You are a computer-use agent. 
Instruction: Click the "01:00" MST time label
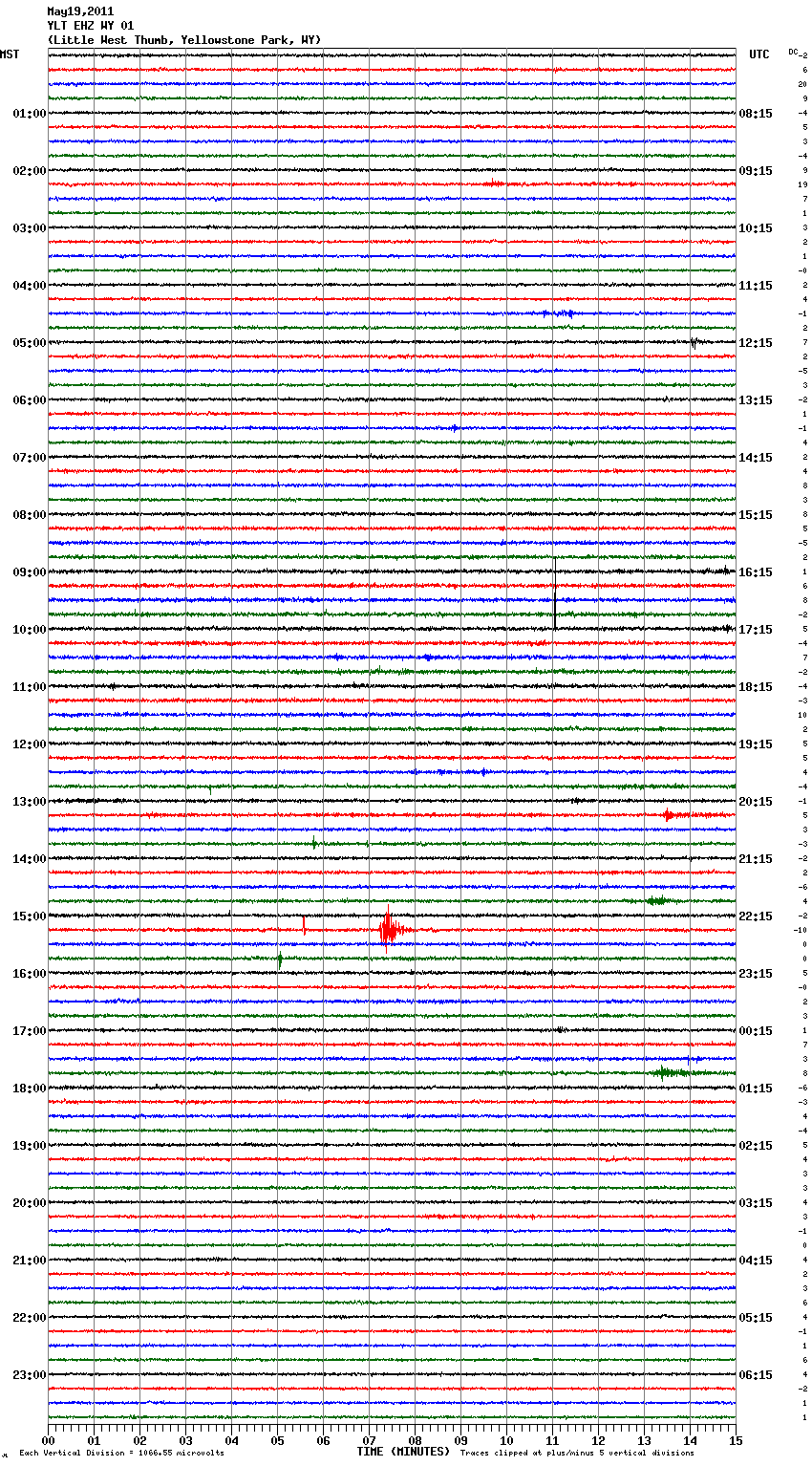tap(30, 114)
